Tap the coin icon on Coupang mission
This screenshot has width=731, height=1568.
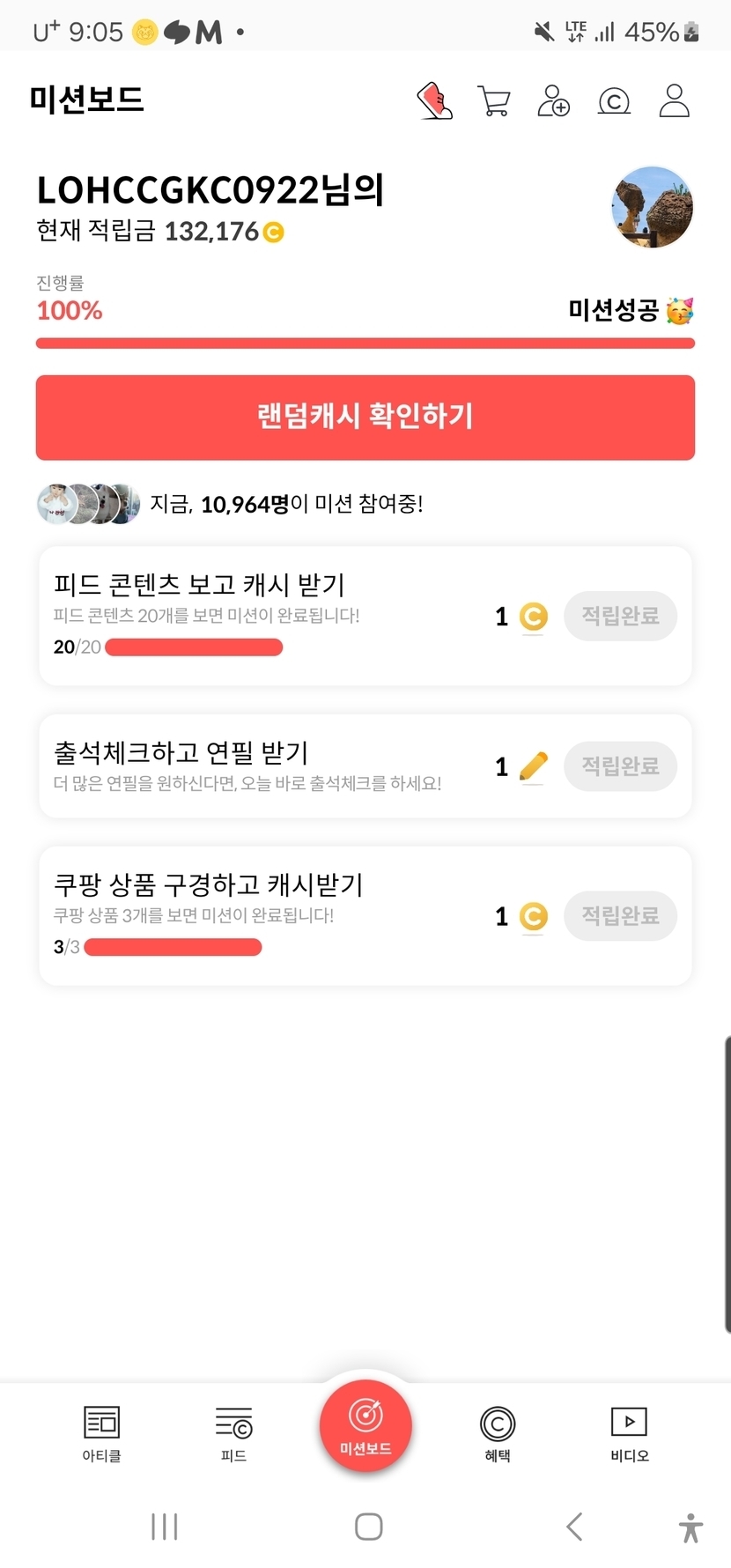[x=533, y=916]
